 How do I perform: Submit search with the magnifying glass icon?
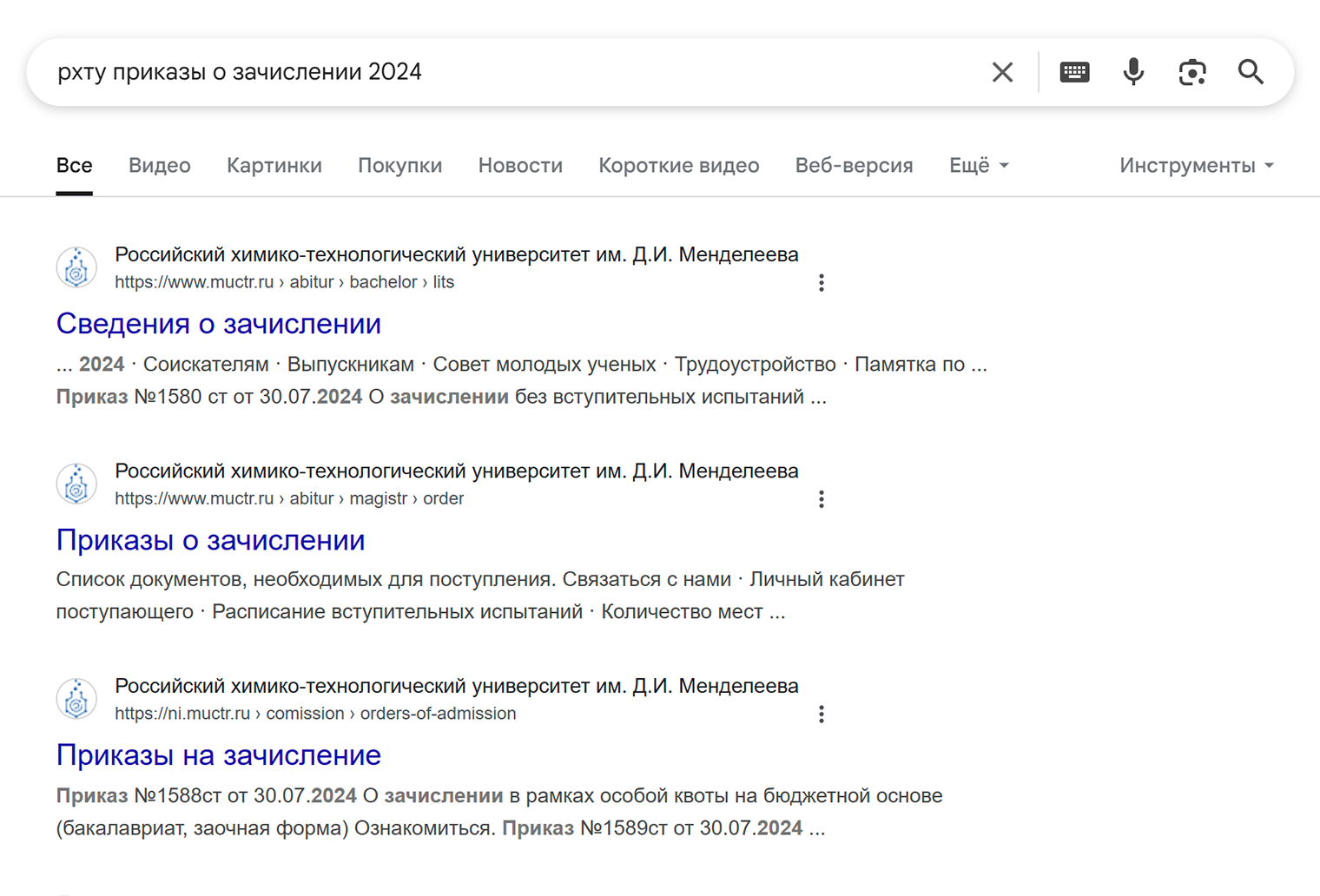pos(1251,72)
